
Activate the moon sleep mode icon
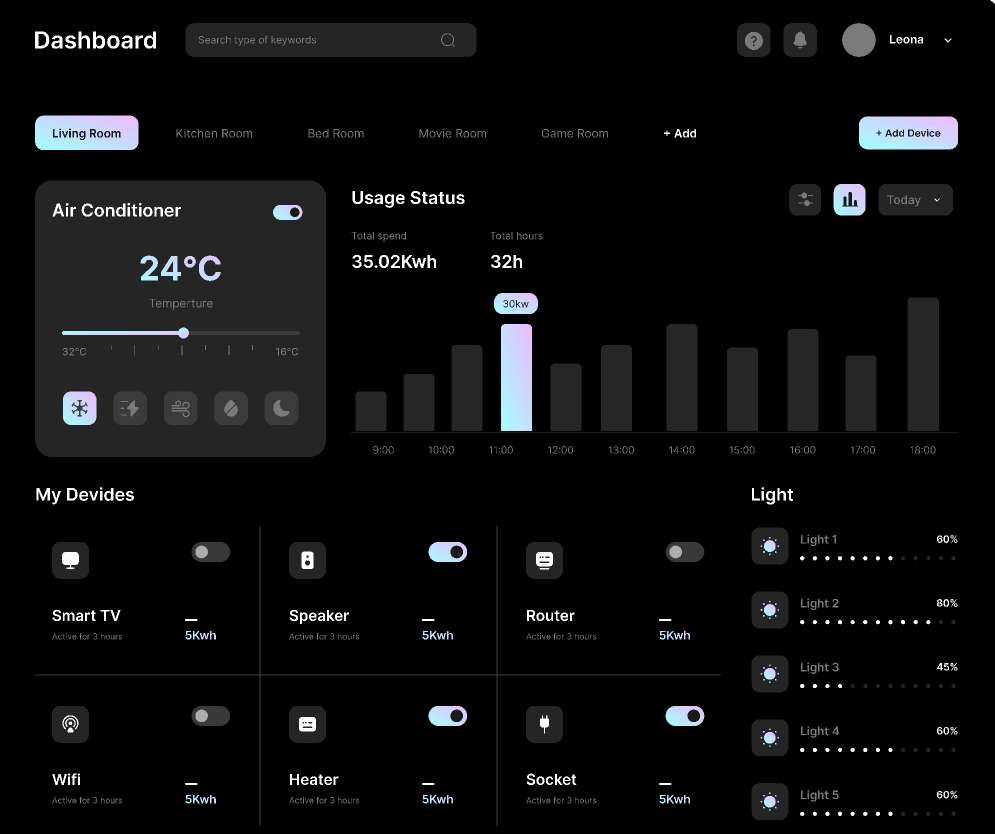[282, 408]
